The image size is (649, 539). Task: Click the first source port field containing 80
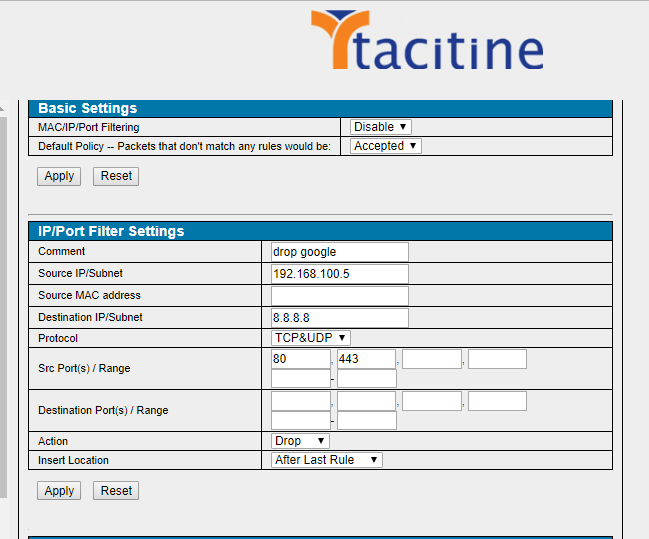[x=300, y=359]
